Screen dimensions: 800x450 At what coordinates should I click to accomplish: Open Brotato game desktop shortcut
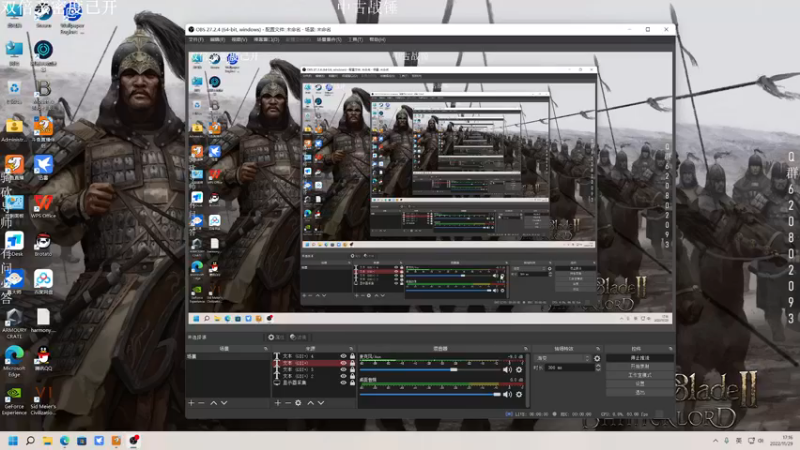[43, 245]
